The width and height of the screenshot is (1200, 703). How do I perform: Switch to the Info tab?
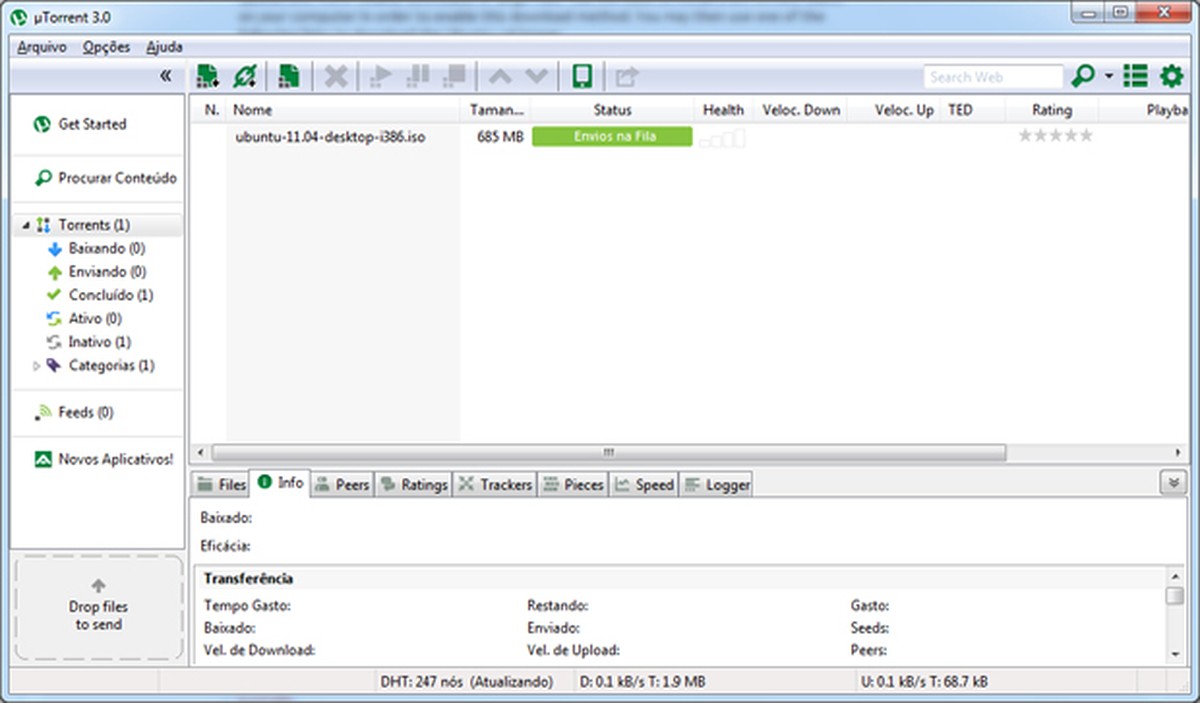280,483
